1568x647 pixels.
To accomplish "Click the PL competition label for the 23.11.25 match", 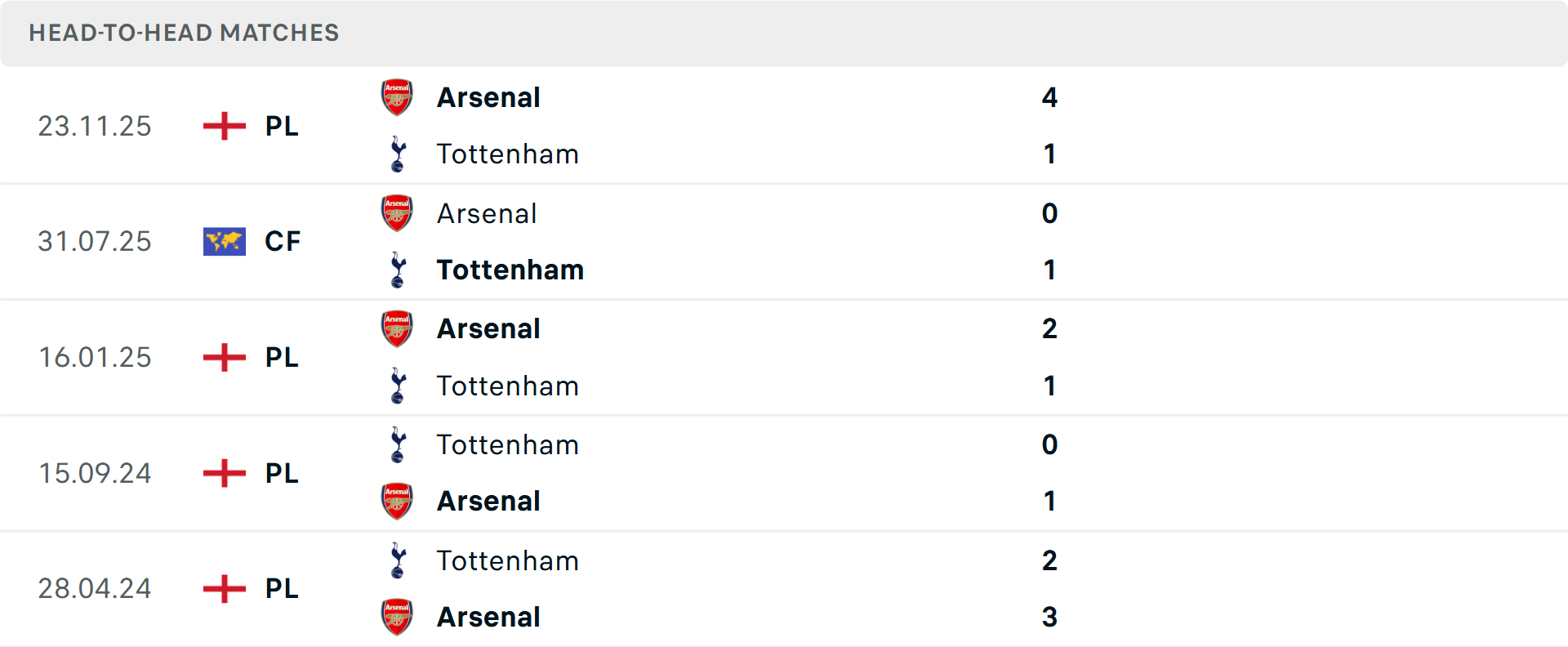I will pos(280,127).
